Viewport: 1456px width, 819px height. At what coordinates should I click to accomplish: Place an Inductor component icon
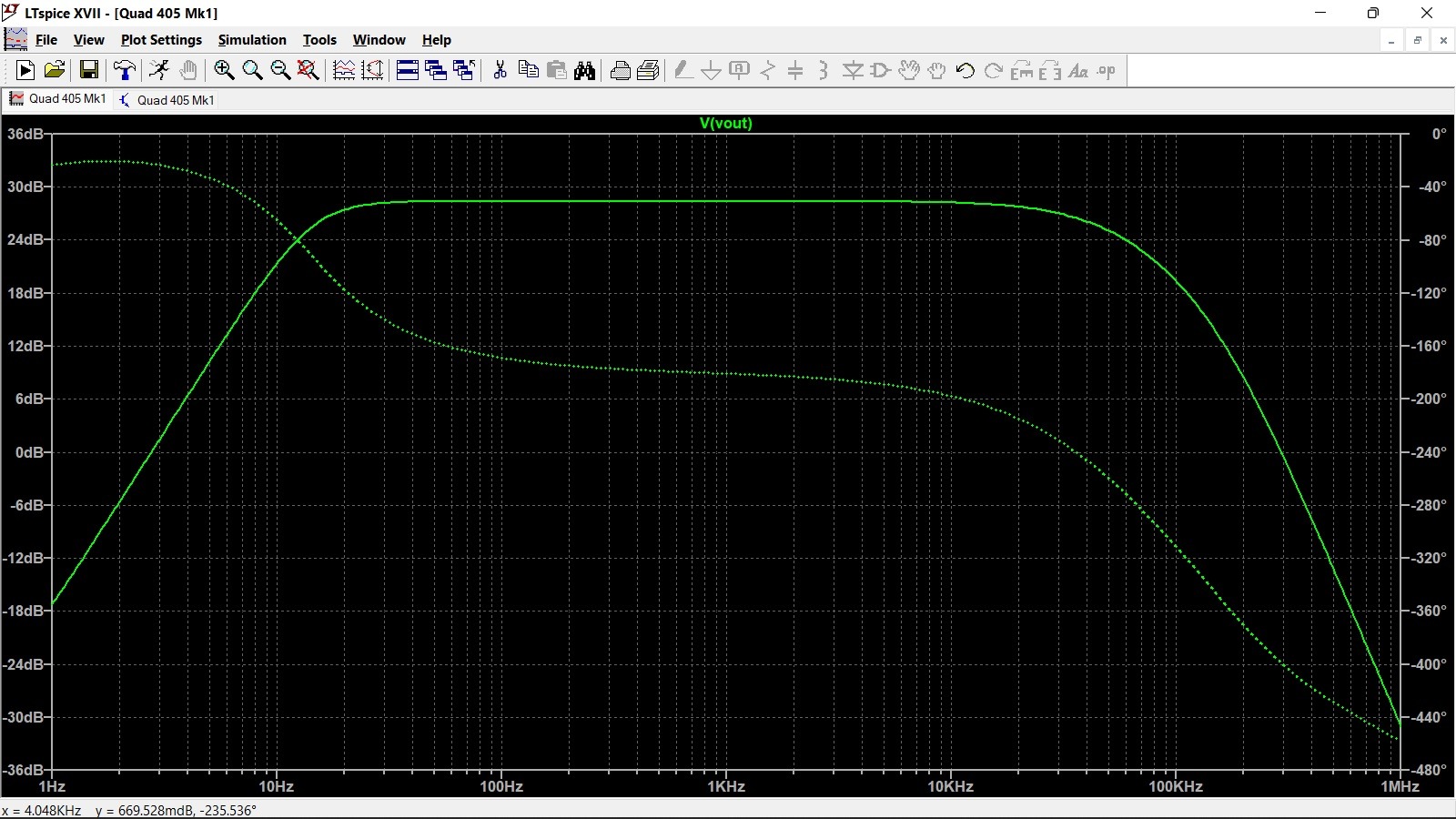pyautogui.click(x=824, y=70)
